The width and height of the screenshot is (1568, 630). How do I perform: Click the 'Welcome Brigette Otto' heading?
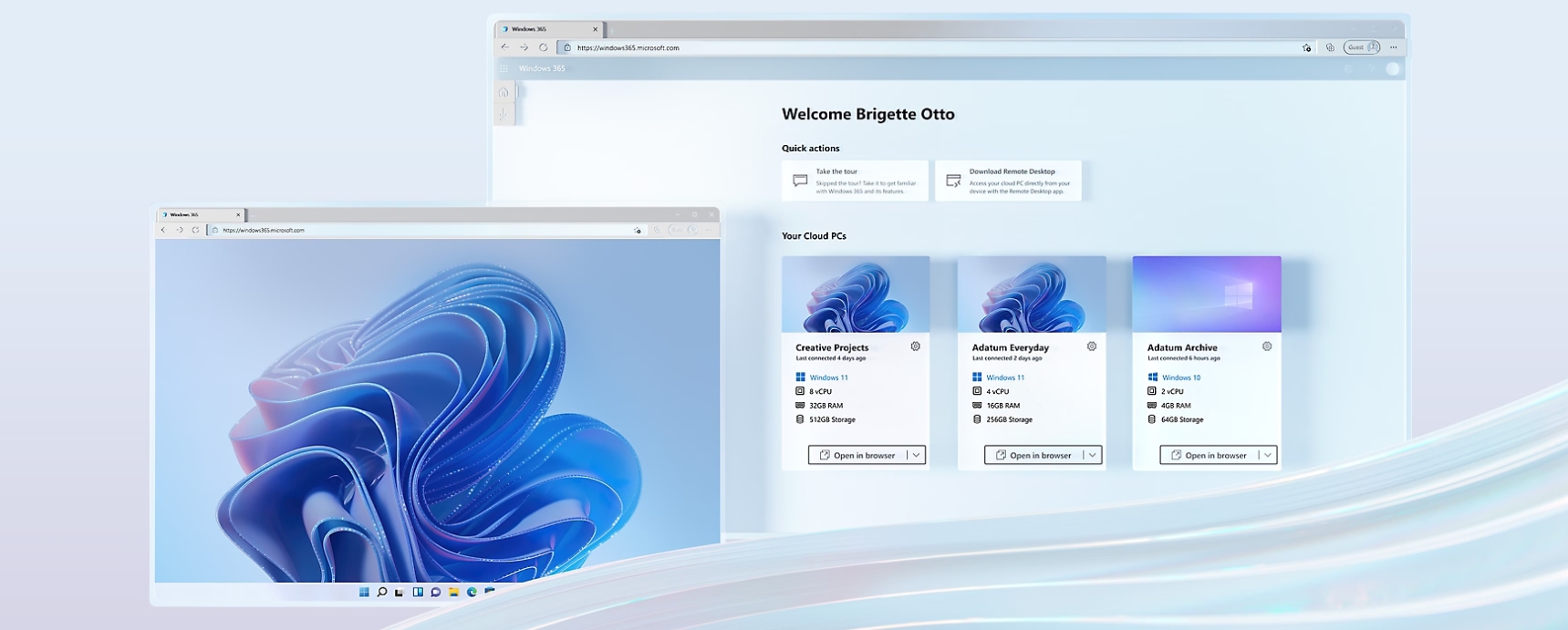868,114
